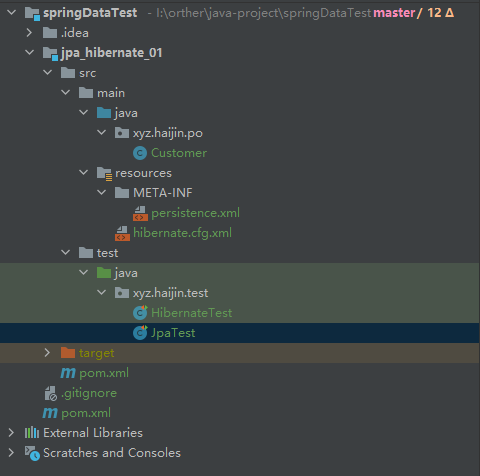Click the External Libraries icon
This screenshot has width=480, height=476.
click(x=32, y=433)
